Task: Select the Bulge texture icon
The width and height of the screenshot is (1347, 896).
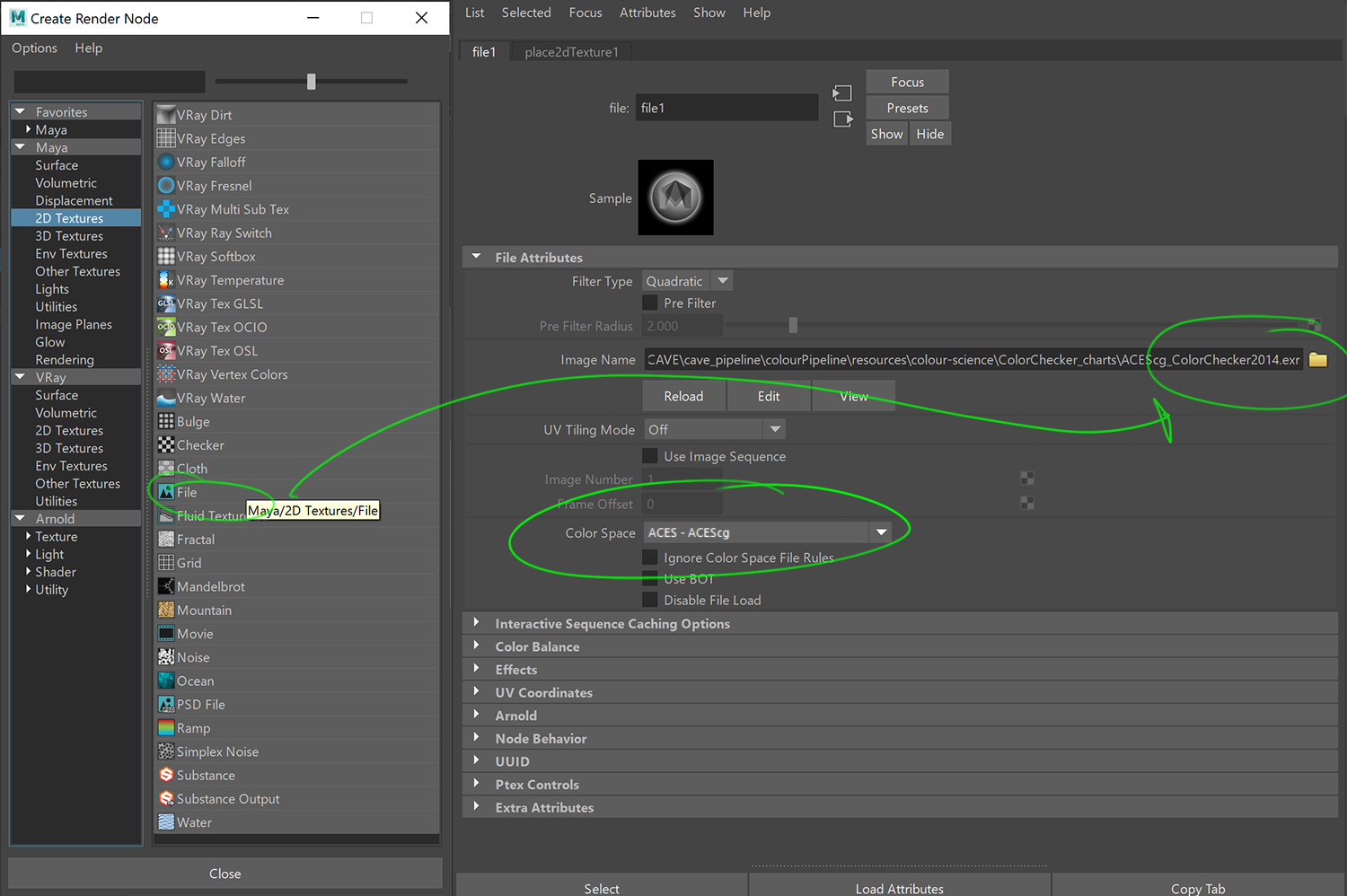Action: 166,421
